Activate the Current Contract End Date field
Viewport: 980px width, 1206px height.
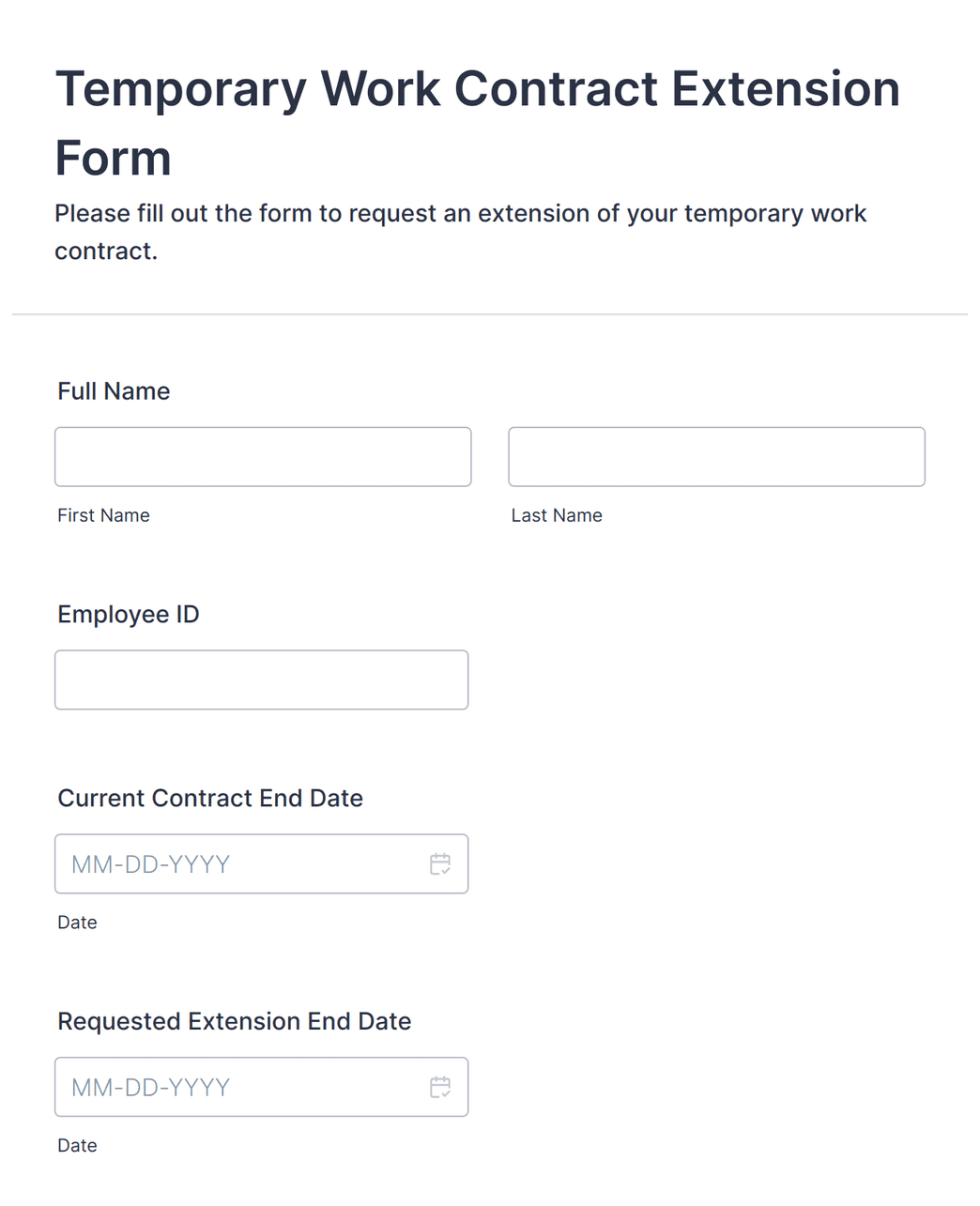coord(261,863)
